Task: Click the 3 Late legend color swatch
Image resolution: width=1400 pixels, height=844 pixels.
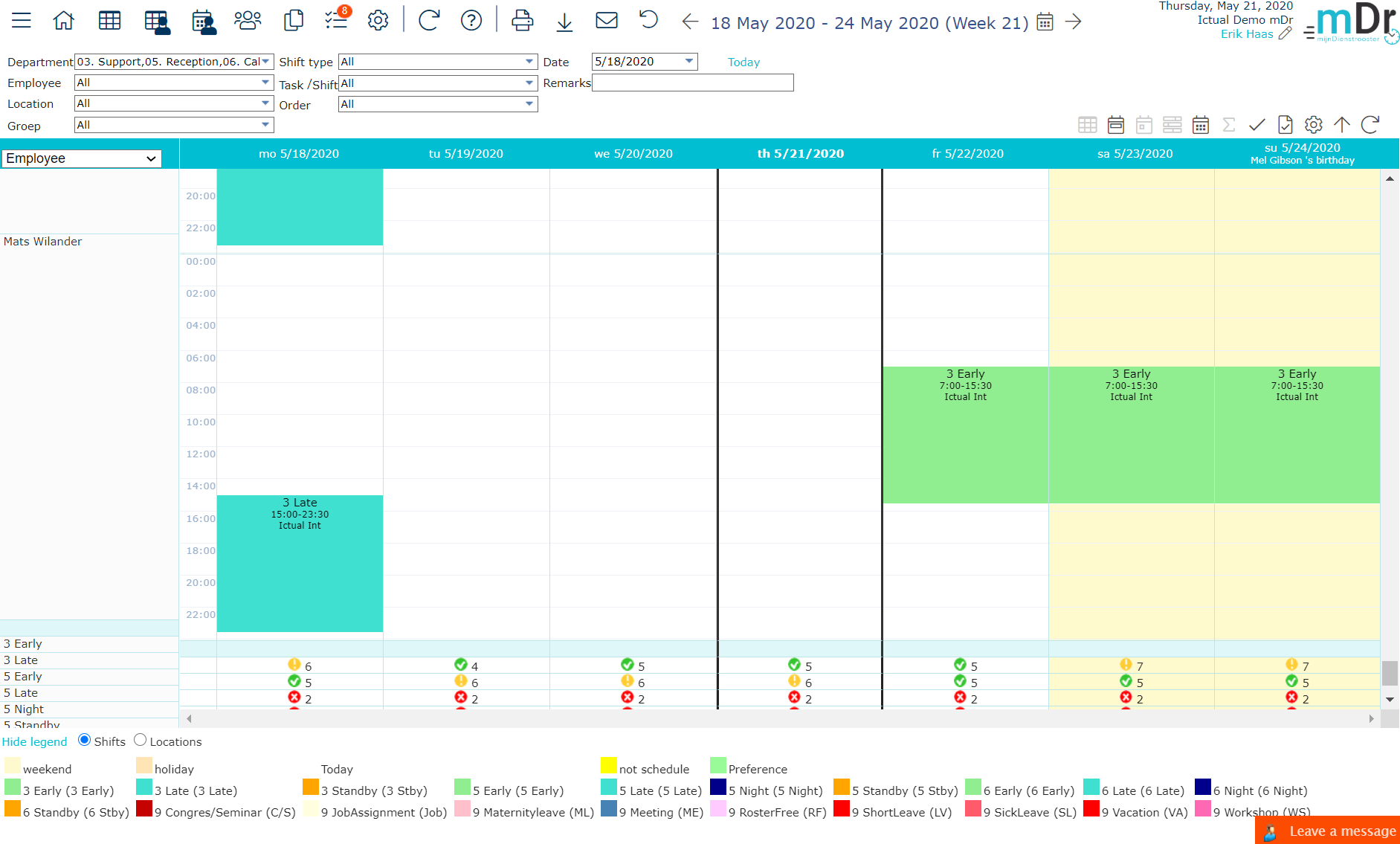Action: pos(144,787)
